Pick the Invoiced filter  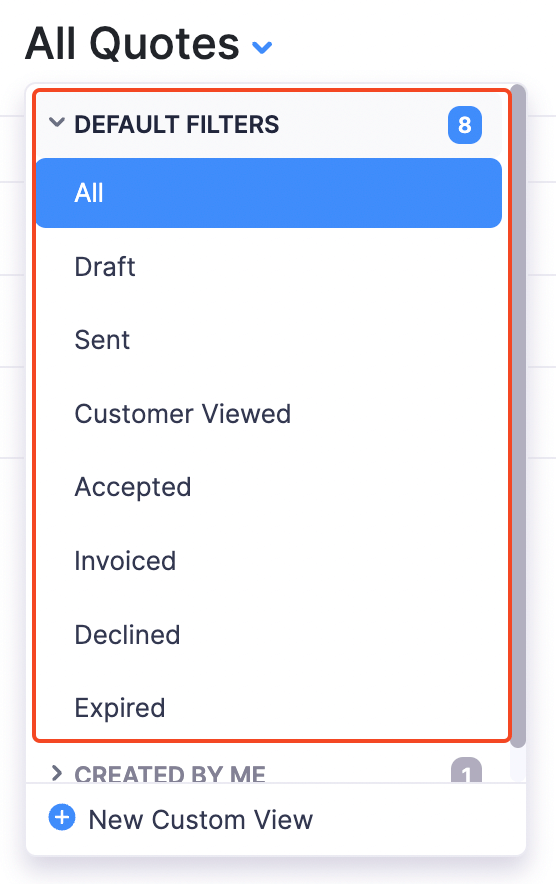coord(268,561)
